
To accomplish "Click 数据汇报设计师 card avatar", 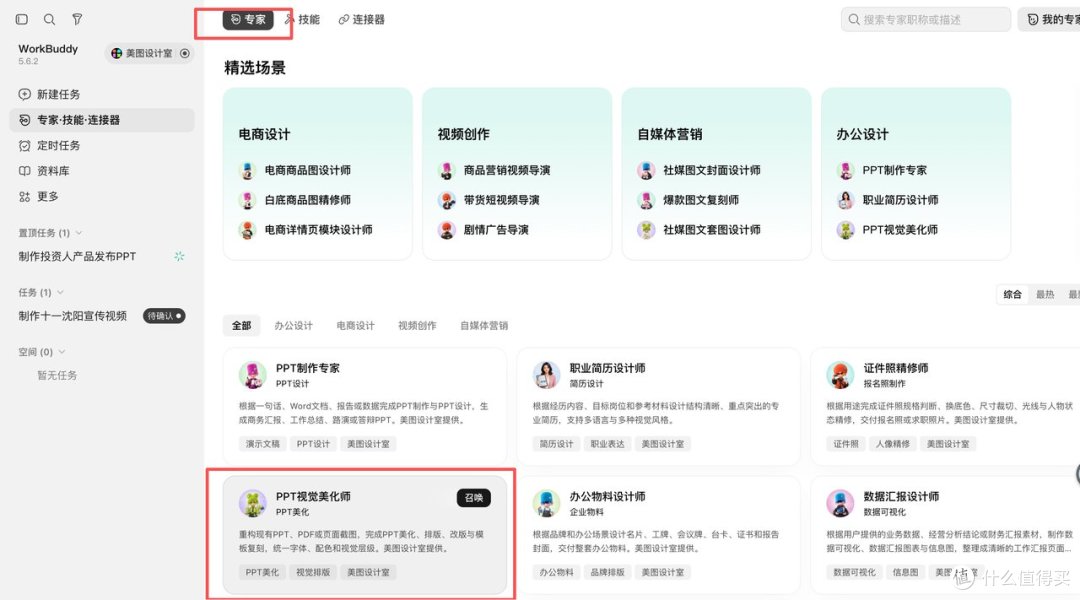I will [x=840, y=504].
